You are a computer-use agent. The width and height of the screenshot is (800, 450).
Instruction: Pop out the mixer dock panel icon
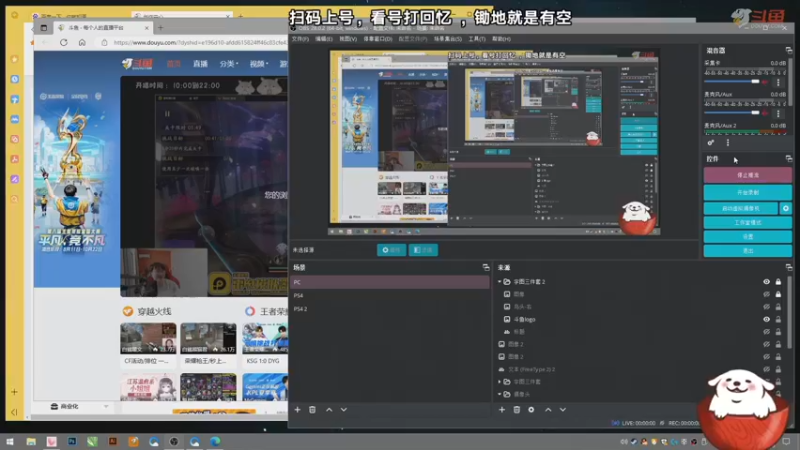[789, 51]
